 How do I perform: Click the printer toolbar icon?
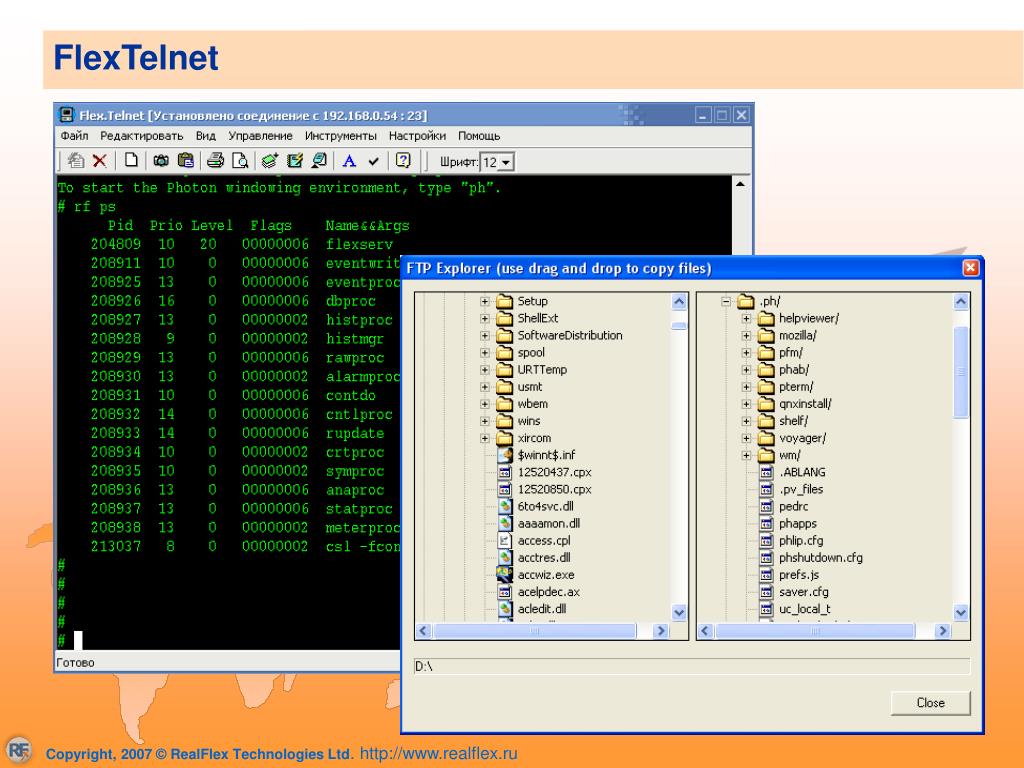coord(216,161)
